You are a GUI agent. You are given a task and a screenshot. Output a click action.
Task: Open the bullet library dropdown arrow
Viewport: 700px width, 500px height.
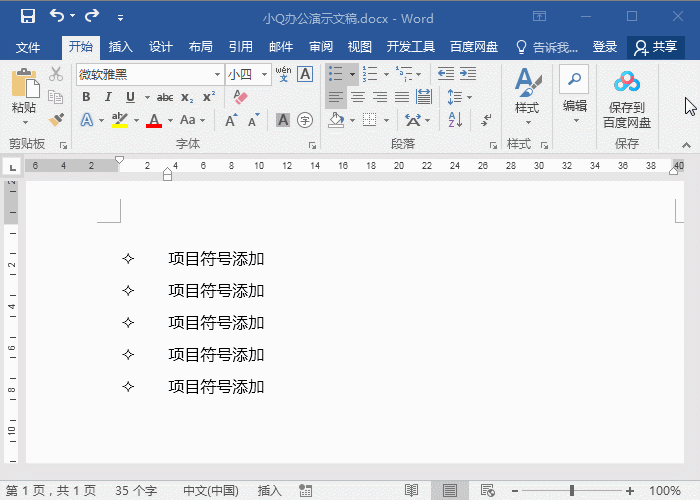pos(352,74)
